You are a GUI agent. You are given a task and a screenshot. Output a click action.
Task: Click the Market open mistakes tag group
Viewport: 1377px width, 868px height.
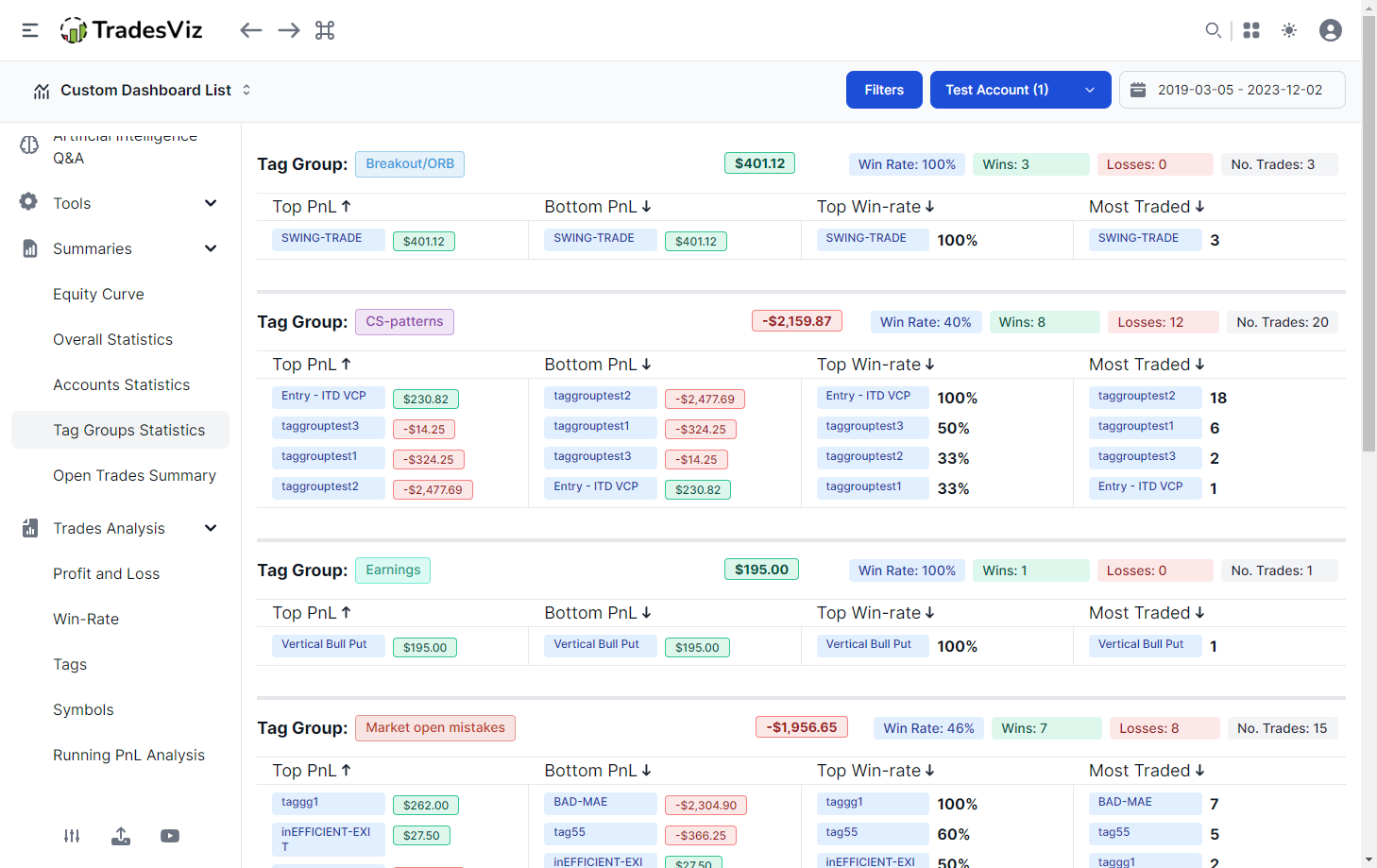click(x=435, y=728)
